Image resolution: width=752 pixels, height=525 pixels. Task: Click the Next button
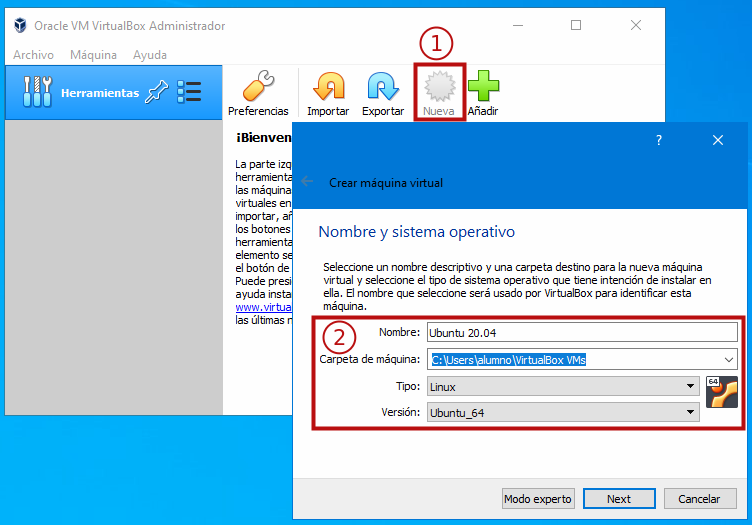tap(619, 499)
